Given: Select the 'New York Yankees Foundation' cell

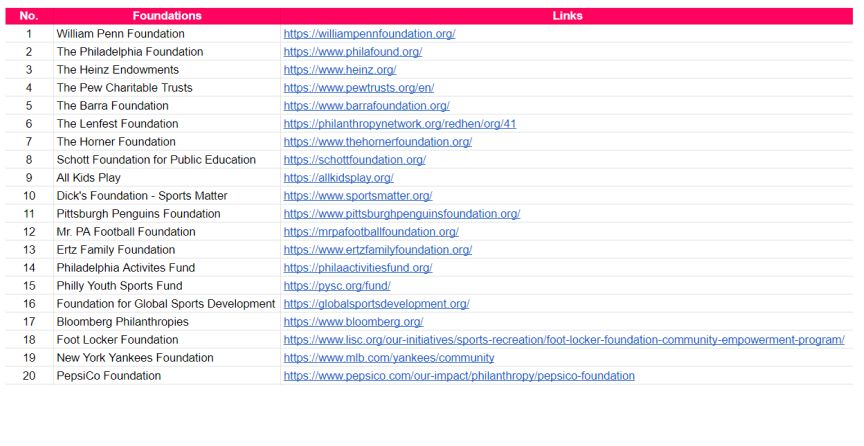Looking at the screenshot, I should click(167, 358).
